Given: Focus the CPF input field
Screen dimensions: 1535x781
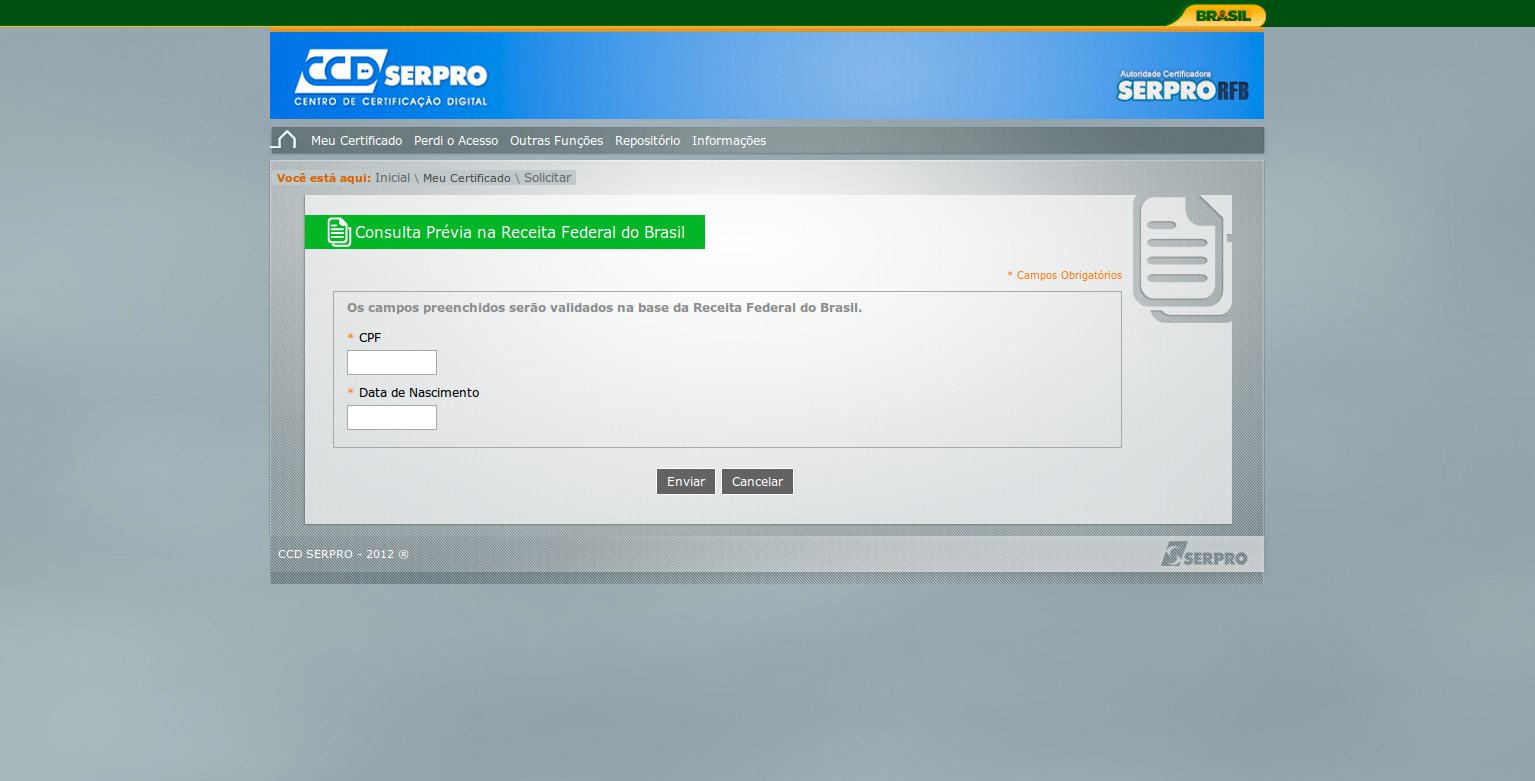Looking at the screenshot, I should pyautogui.click(x=392, y=362).
